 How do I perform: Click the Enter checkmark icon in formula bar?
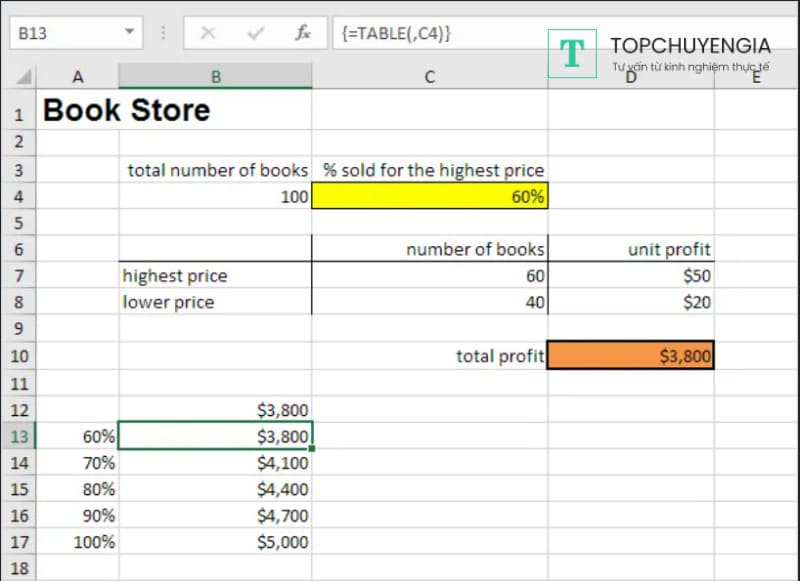click(255, 33)
